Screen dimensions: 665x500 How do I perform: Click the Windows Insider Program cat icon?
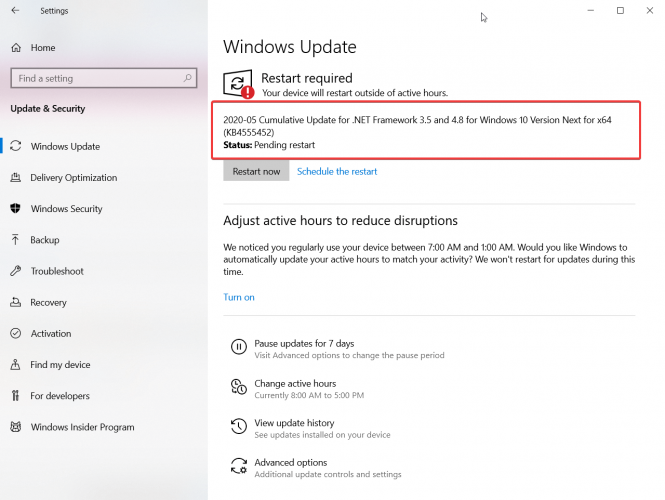16,427
